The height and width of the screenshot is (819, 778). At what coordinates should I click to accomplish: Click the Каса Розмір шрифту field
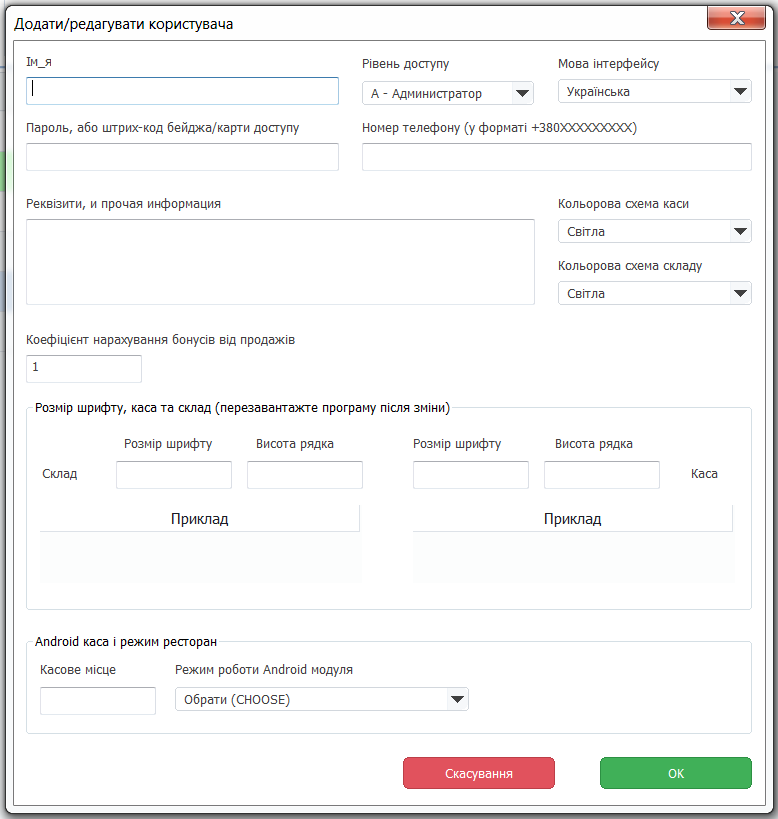pyautogui.click(x=471, y=475)
